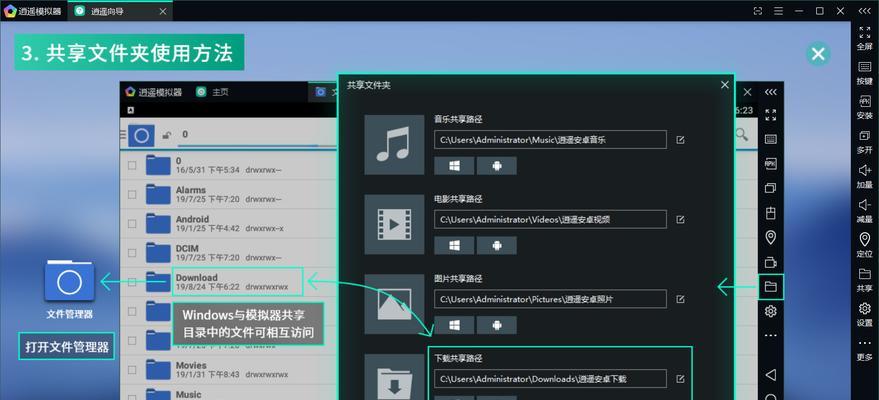Open the DCIM folder in the file list
Viewport: 879px width, 400px height.
pyautogui.click(x=229, y=253)
